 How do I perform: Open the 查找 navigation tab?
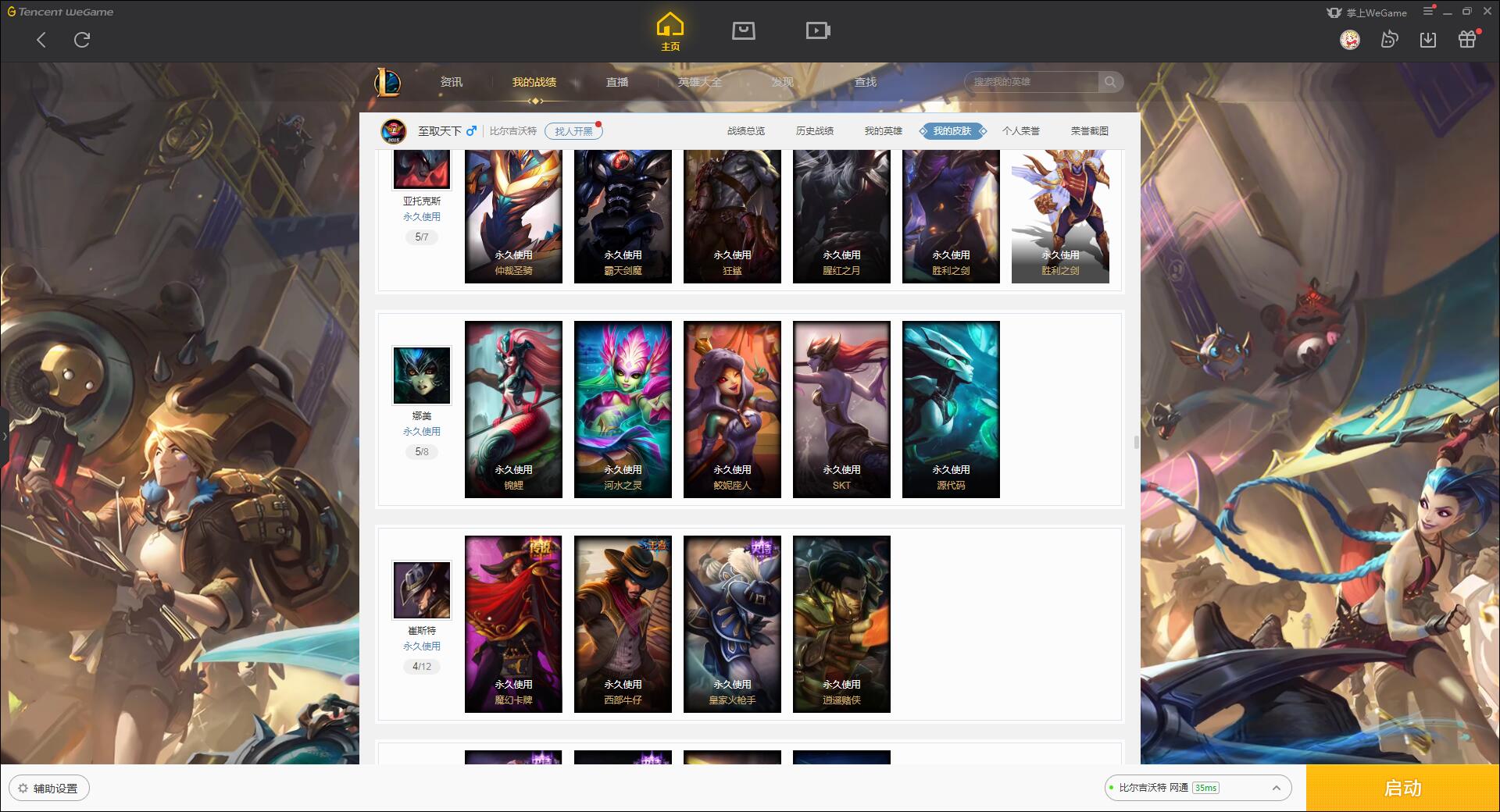[866, 82]
